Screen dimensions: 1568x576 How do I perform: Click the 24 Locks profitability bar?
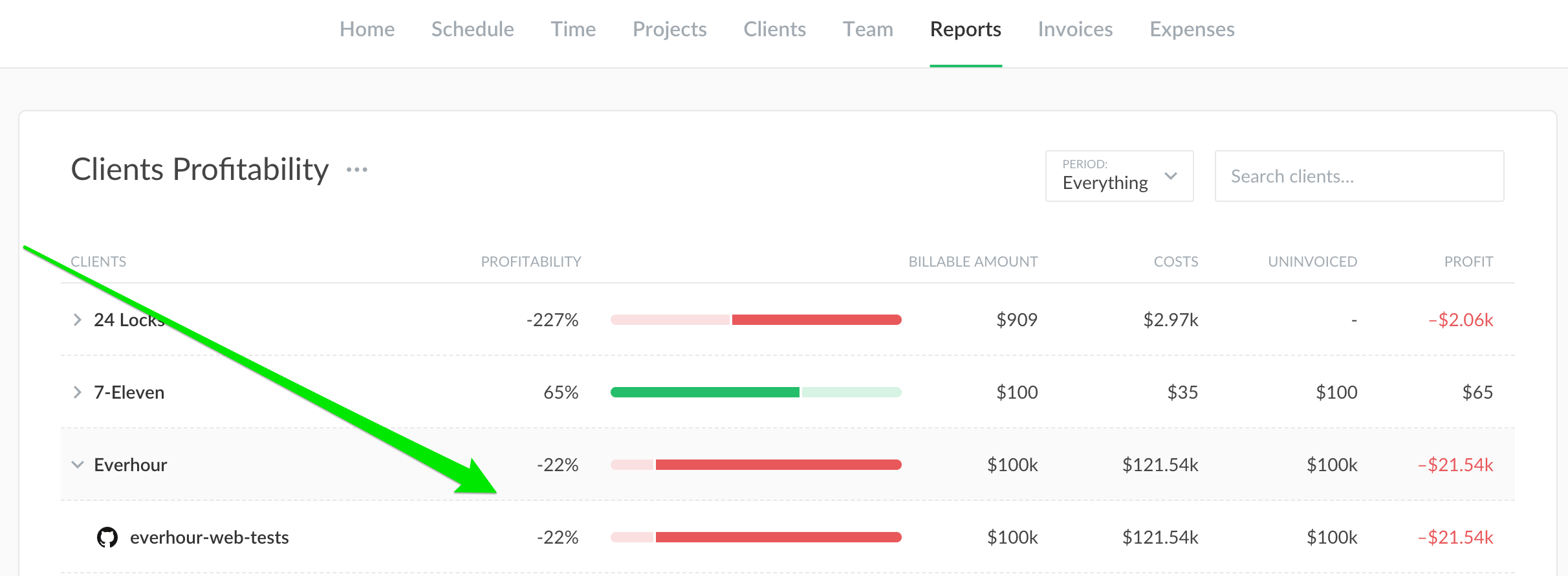pyautogui.click(x=756, y=320)
